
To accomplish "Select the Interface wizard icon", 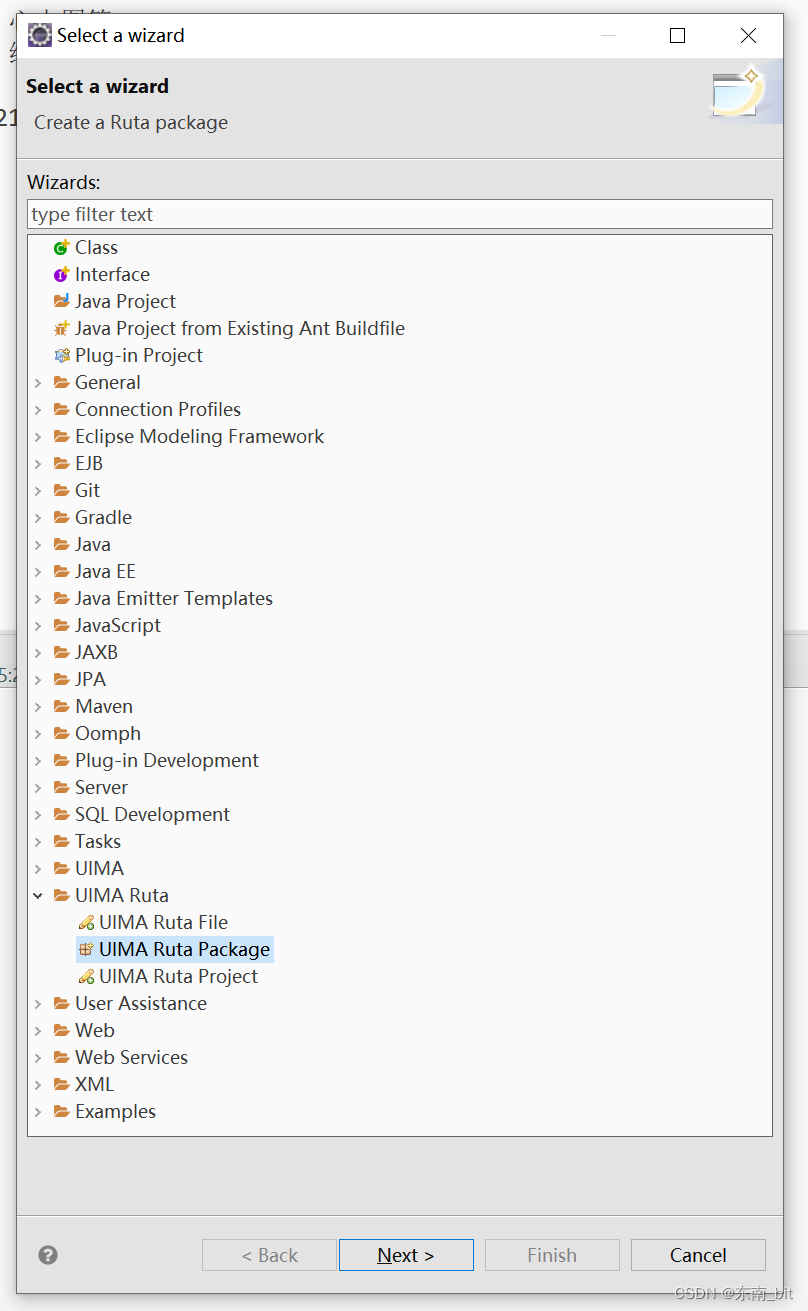I will 61,274.
